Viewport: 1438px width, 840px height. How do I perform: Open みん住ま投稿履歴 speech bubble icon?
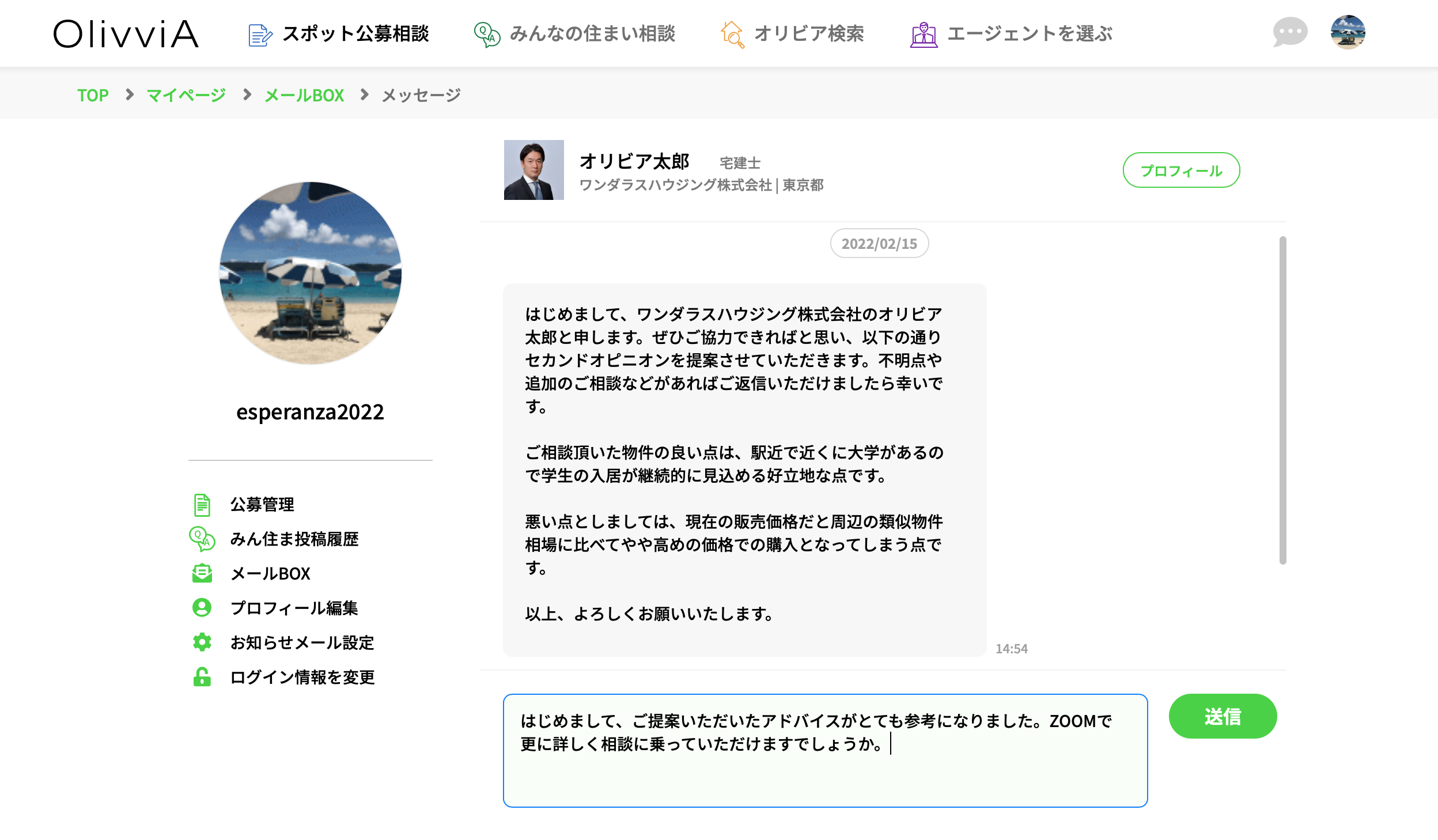pyautogui.click(x=202, y=539)
